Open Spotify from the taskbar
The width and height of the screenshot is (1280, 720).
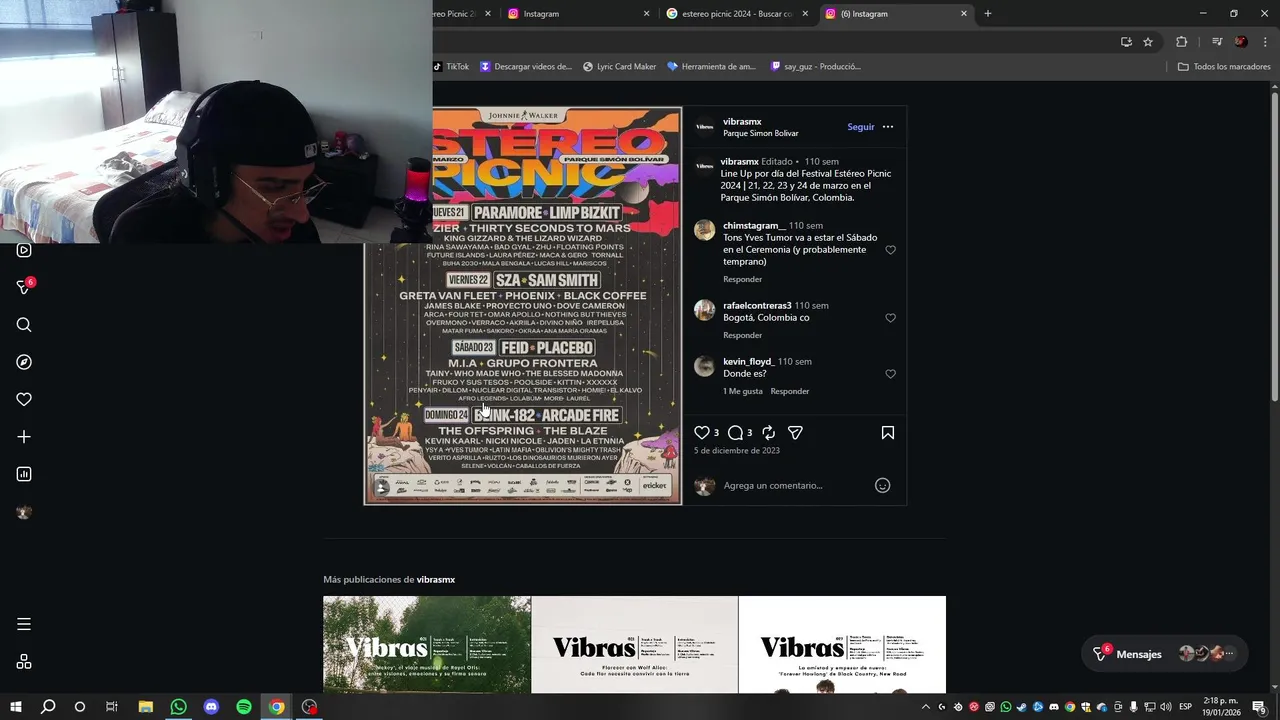[x=244, y=707]
